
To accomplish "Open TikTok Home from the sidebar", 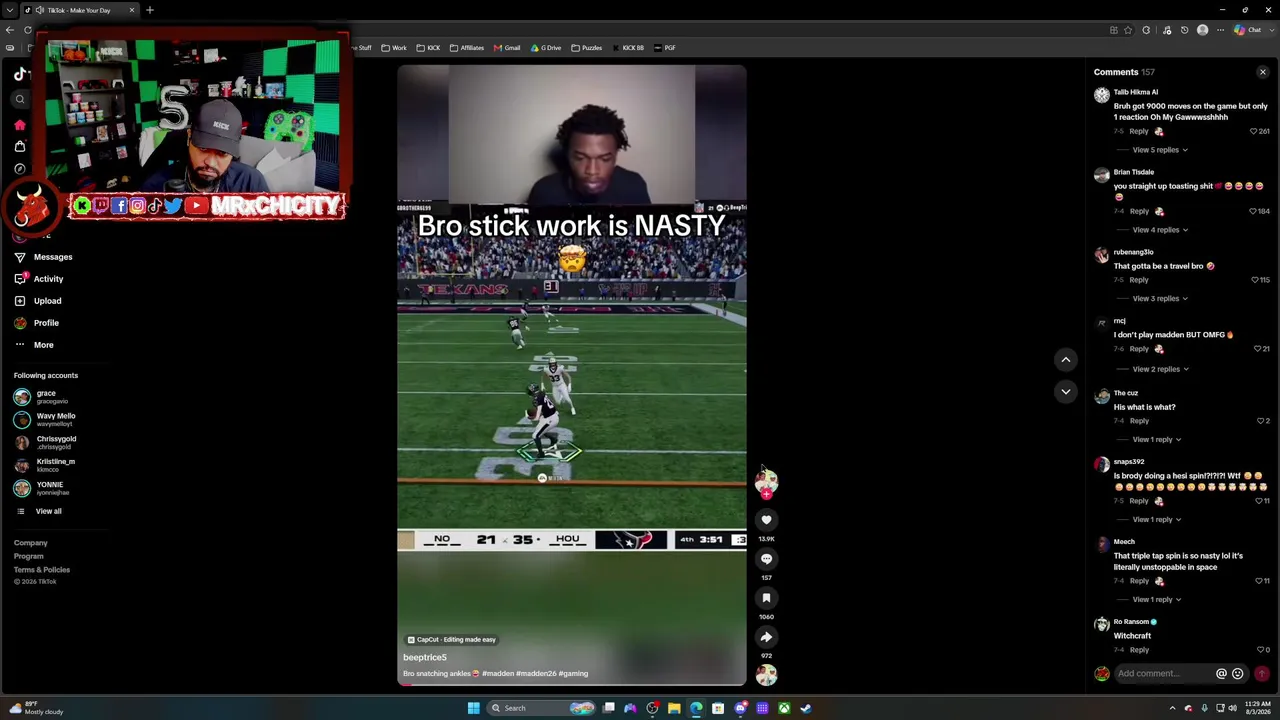I will coord(20,125).
